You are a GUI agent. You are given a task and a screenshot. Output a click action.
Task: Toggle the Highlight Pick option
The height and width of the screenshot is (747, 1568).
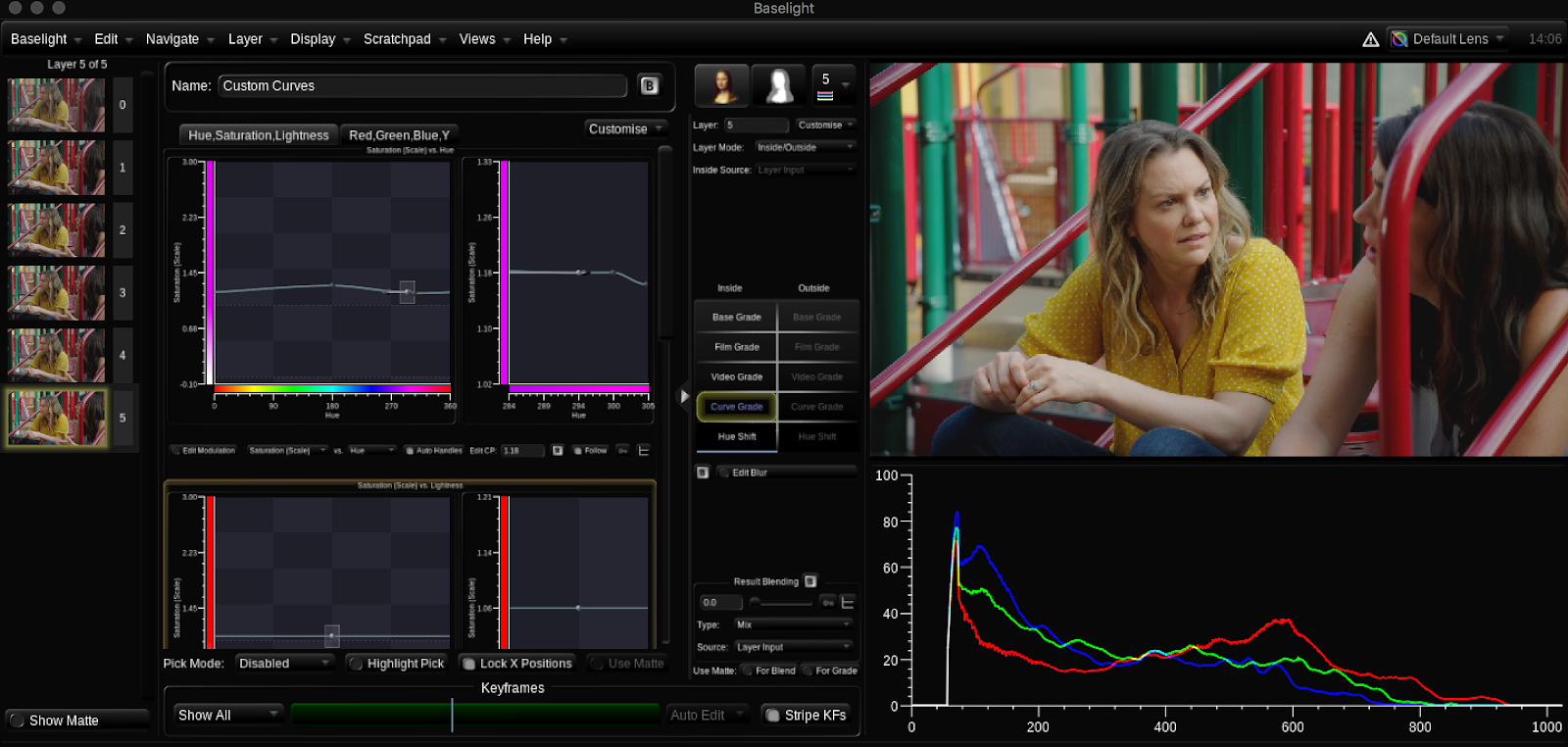coord(397,664)
